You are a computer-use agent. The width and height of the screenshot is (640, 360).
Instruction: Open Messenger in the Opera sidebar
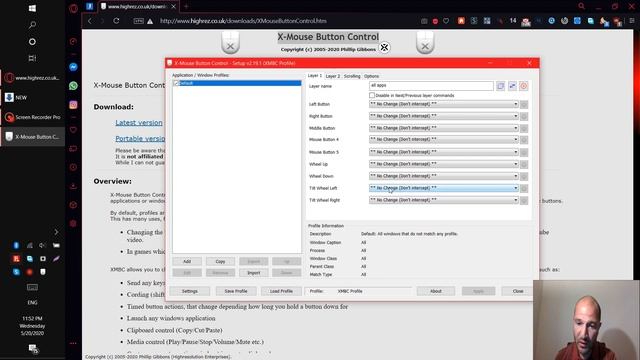(x=73, y=67)
